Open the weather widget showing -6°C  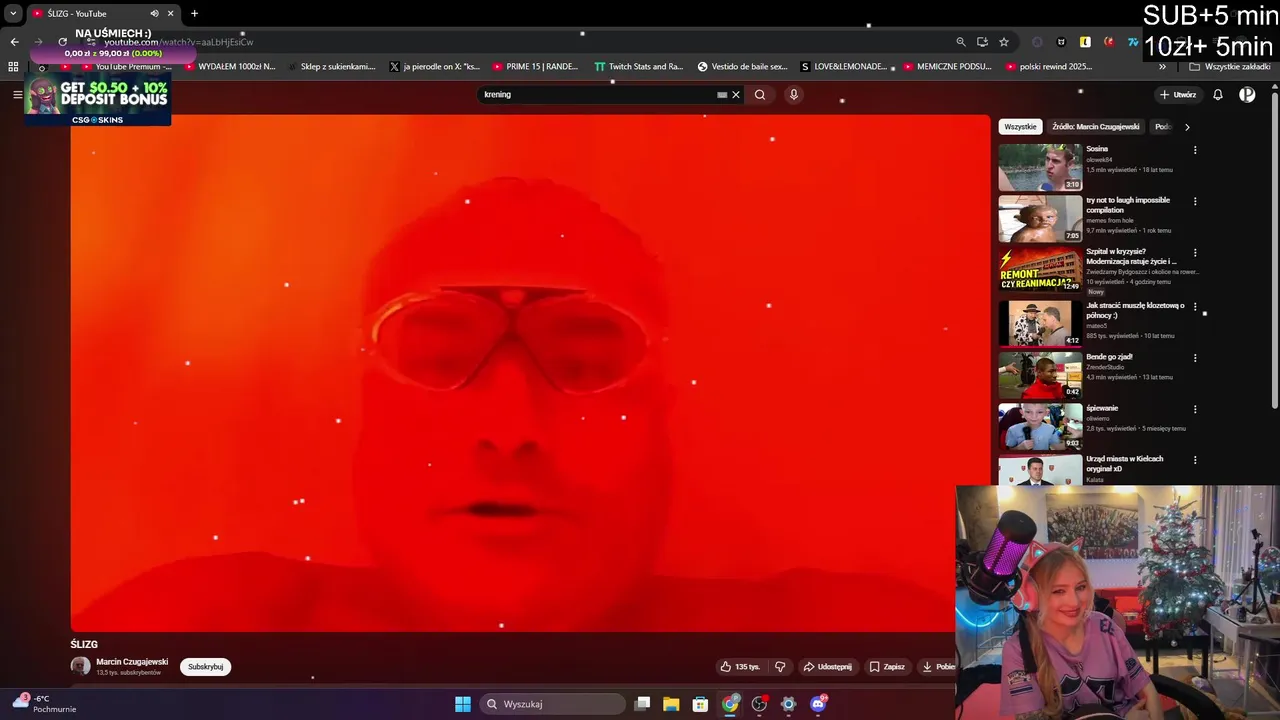click(x=42, y=704)
